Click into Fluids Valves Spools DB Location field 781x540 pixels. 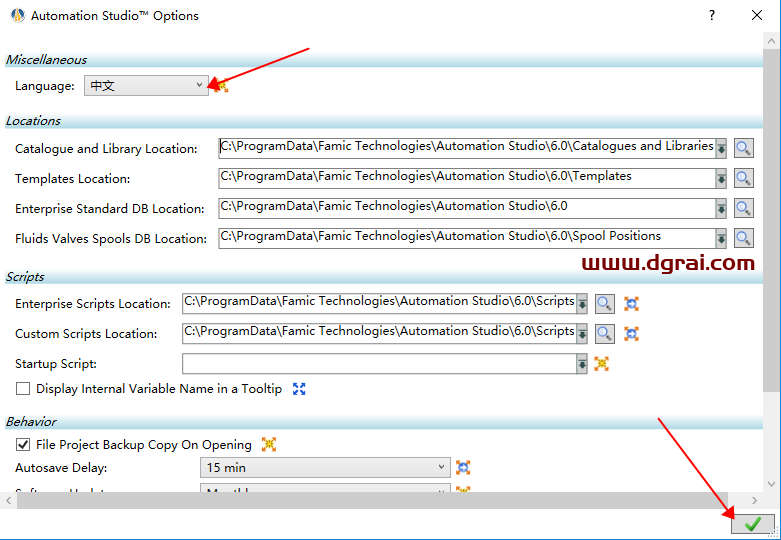(467, 238)
